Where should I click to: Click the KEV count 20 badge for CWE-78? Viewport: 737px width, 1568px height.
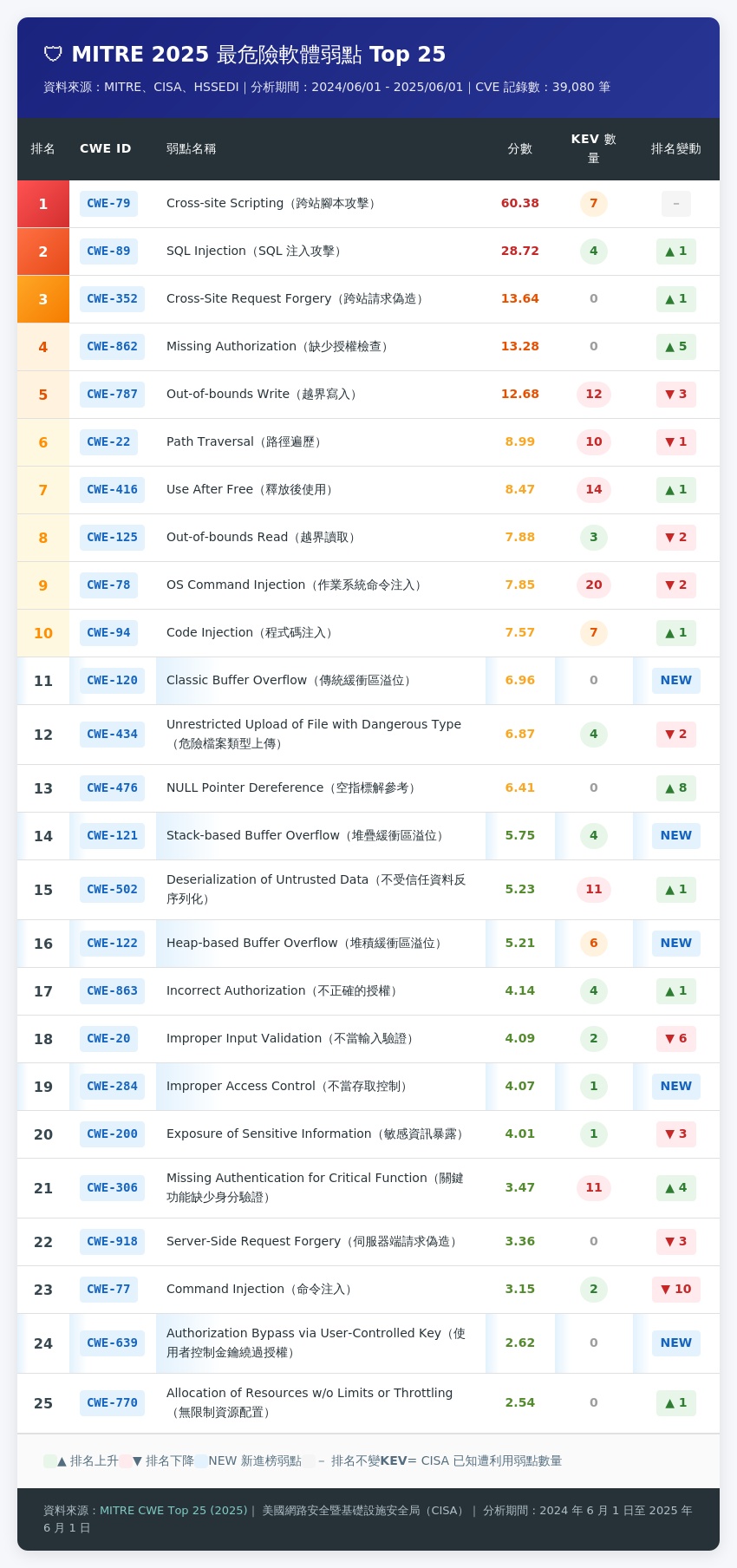(x=593, y=585)
